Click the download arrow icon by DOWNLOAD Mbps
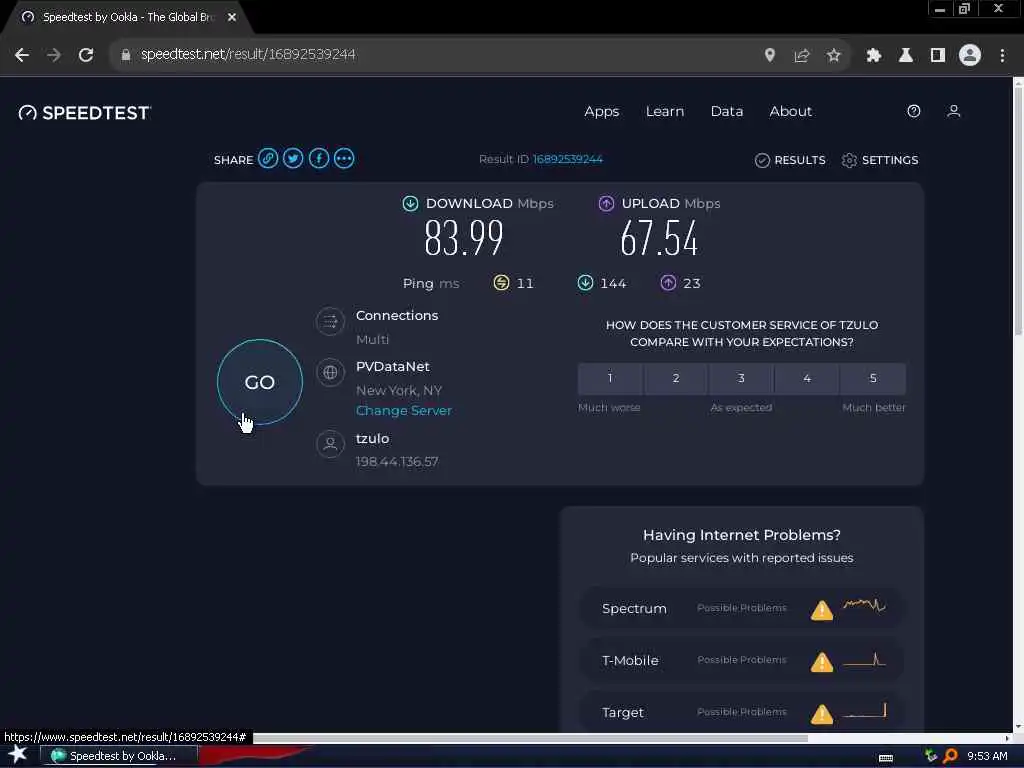 [410, 204]
